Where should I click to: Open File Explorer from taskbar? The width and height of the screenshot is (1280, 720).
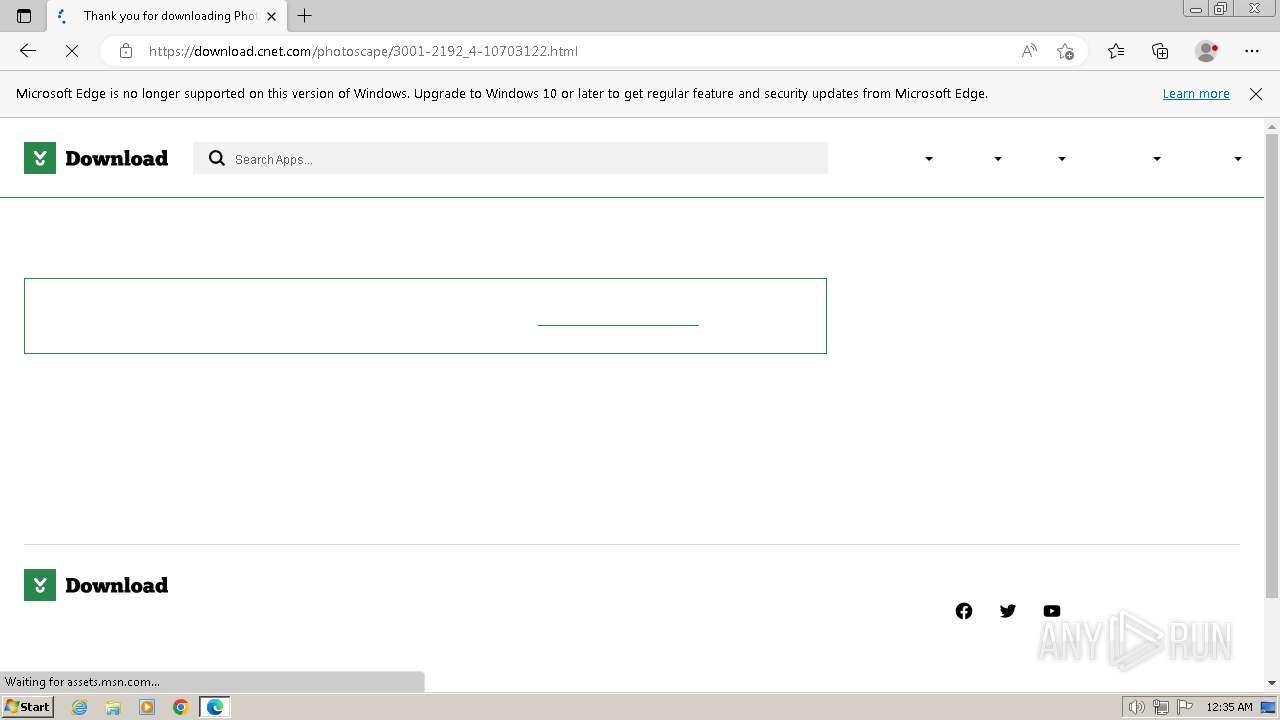[x=113, y=707]
